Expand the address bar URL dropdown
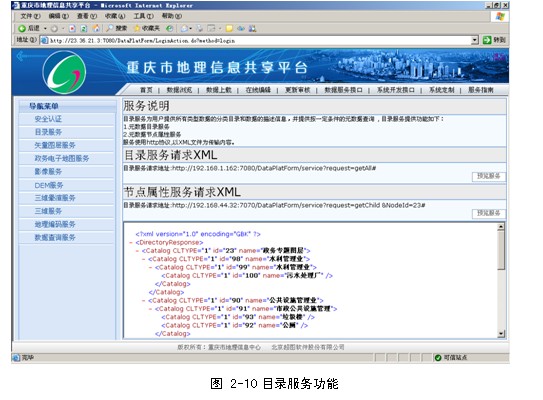 point(474,40)
